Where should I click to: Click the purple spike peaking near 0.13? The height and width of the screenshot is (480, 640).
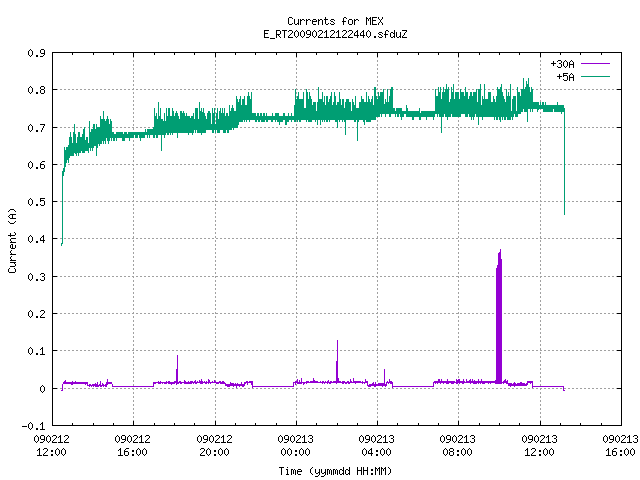(x=337, y=361)
